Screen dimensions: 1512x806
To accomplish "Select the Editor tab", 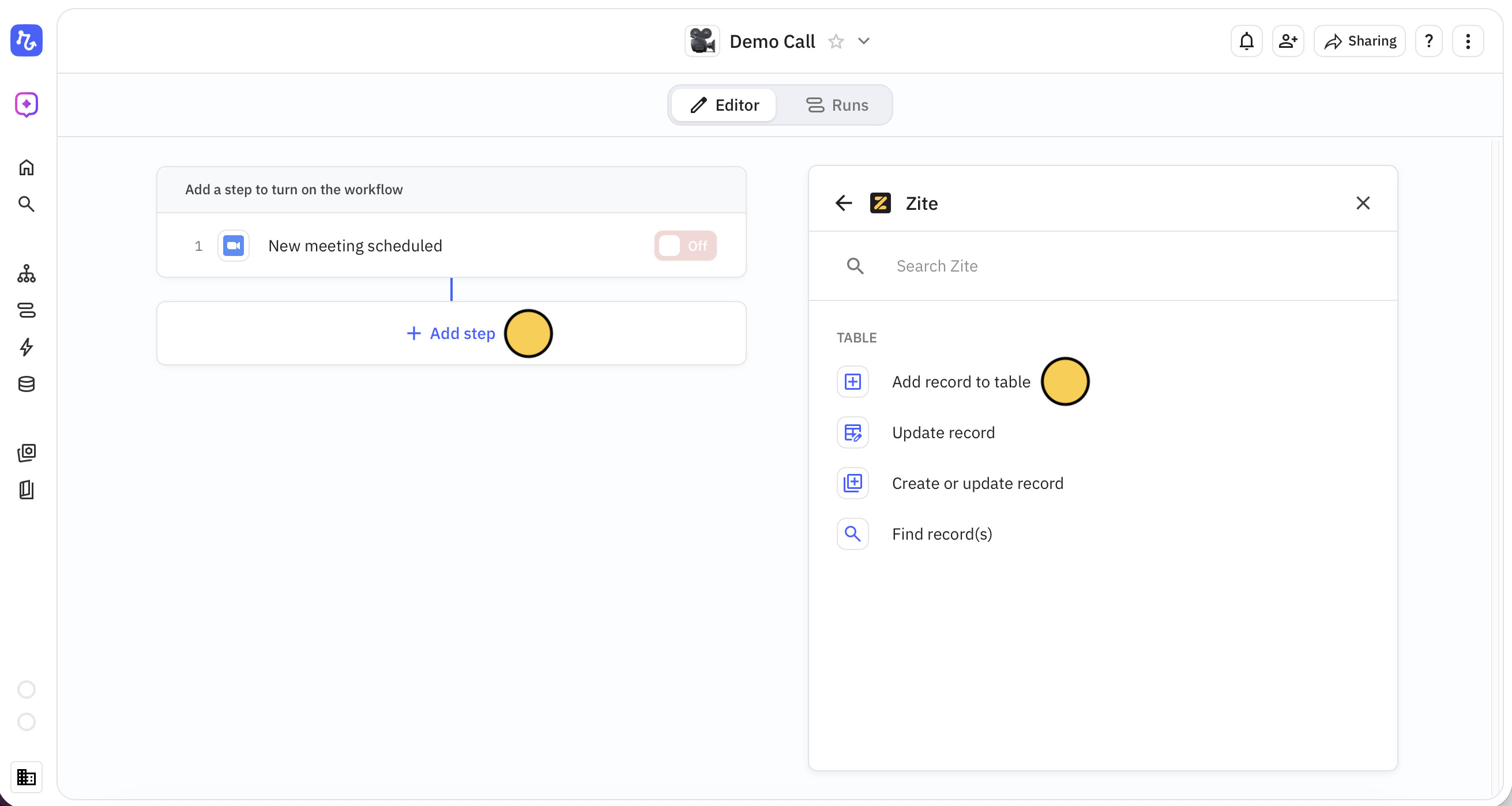I will click(724, 105).
